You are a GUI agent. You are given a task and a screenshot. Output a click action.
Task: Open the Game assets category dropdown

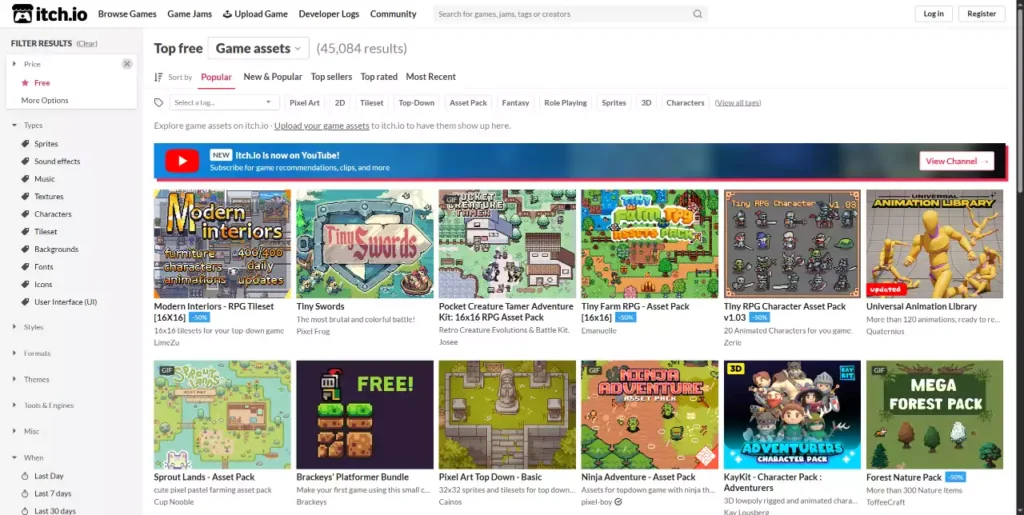click(259, 48)
